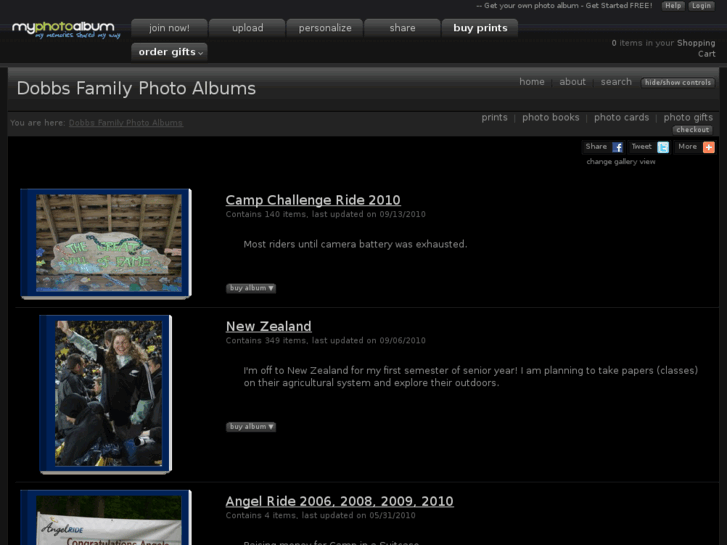Open the search page
727x545 pixels.
coord(616,82)
